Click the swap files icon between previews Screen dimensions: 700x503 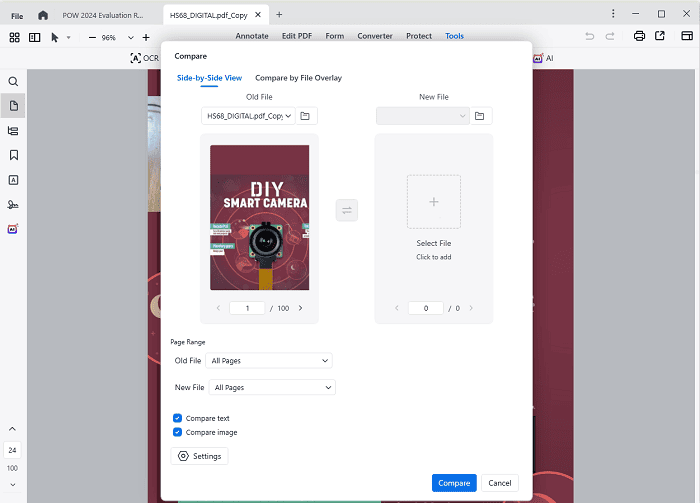[x=347, y=210]
